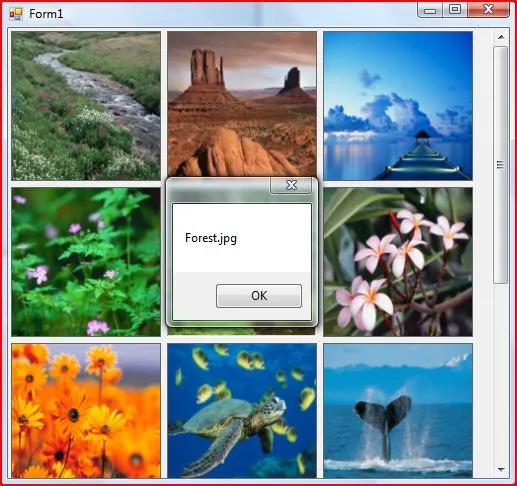Viewport: 517px width, 486px height.
Task: Close the Forest.jpg message dialog
Action: tap(291, 185)
